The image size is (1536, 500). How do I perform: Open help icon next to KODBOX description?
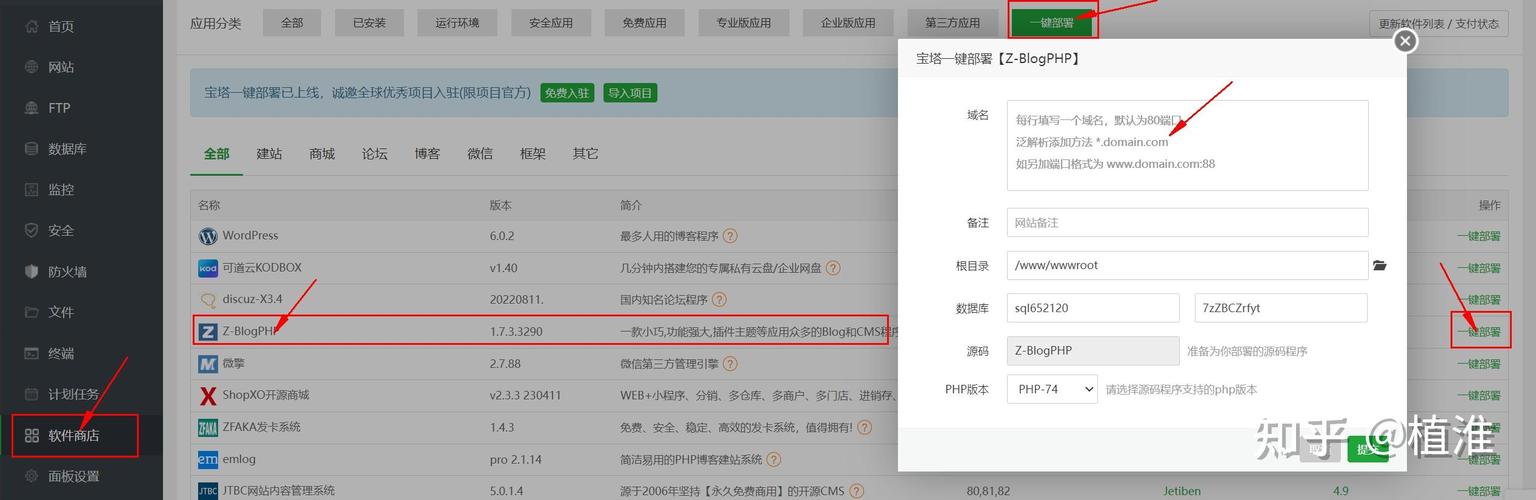click(833, 268)
